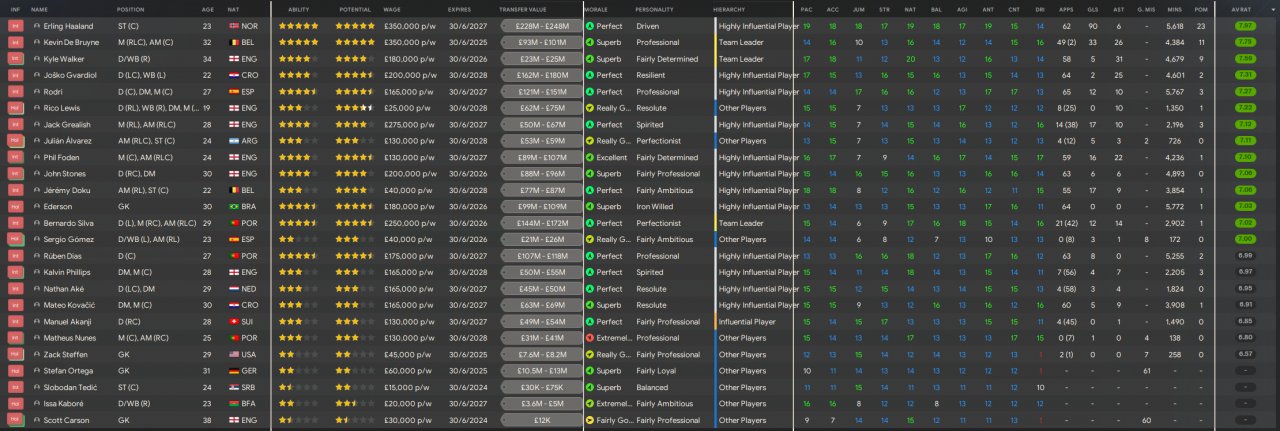
Task: Sort by the POSITION column header
Action: pos(130,8)
